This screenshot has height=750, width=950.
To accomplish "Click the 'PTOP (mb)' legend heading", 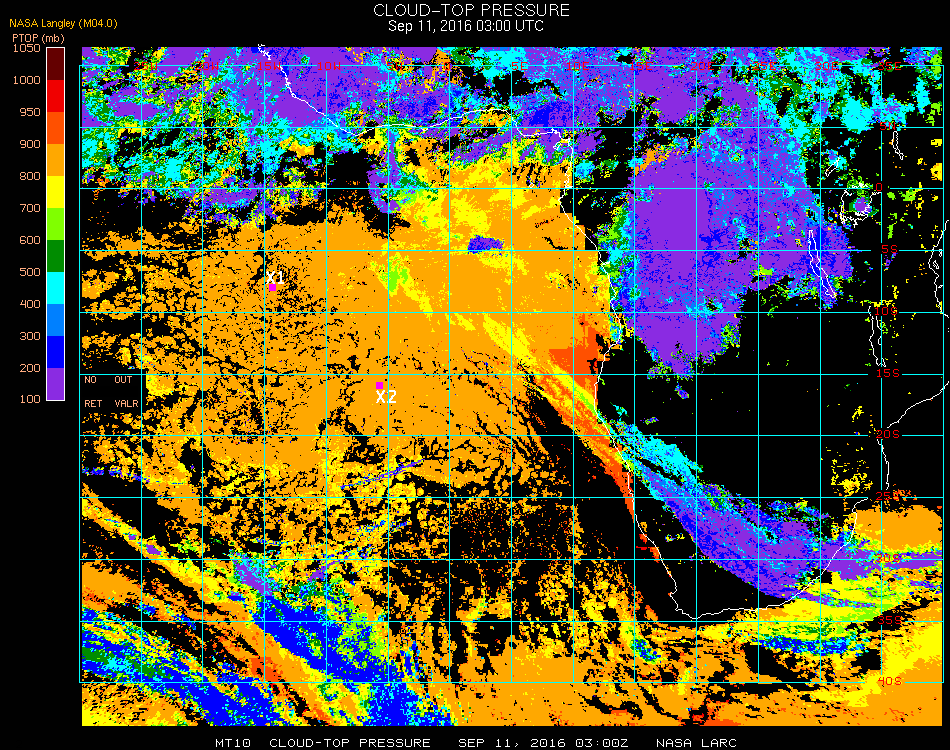I will coord(38,38).
